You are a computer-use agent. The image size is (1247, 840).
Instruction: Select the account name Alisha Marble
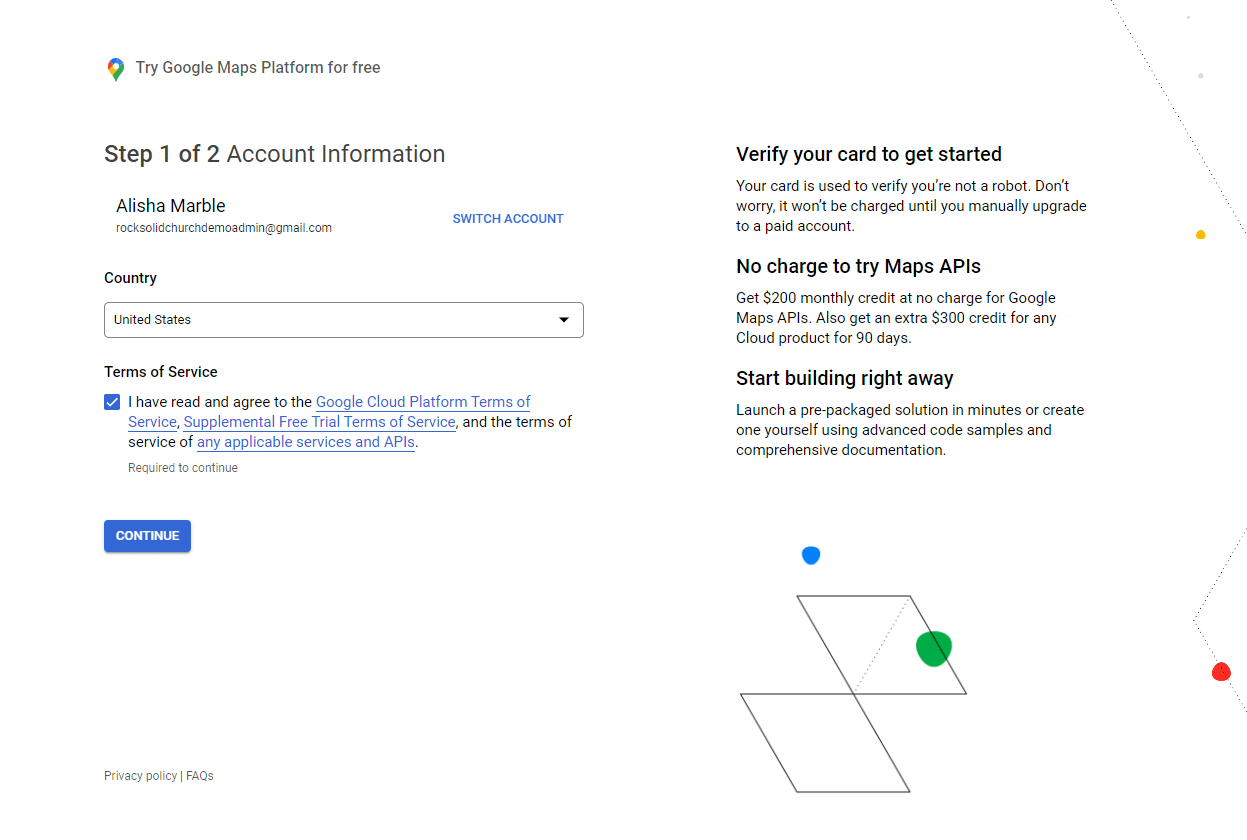click(171, 206)
